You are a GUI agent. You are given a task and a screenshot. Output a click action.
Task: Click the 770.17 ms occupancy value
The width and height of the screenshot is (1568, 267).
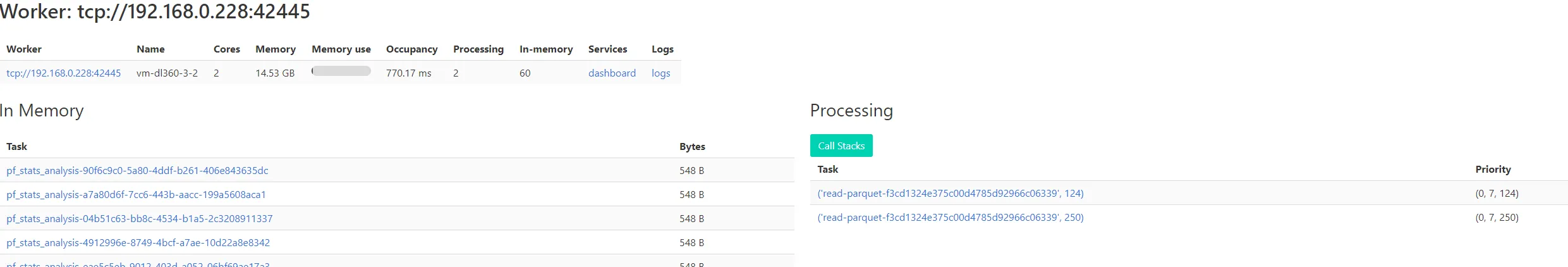click(x=408, y=73)
